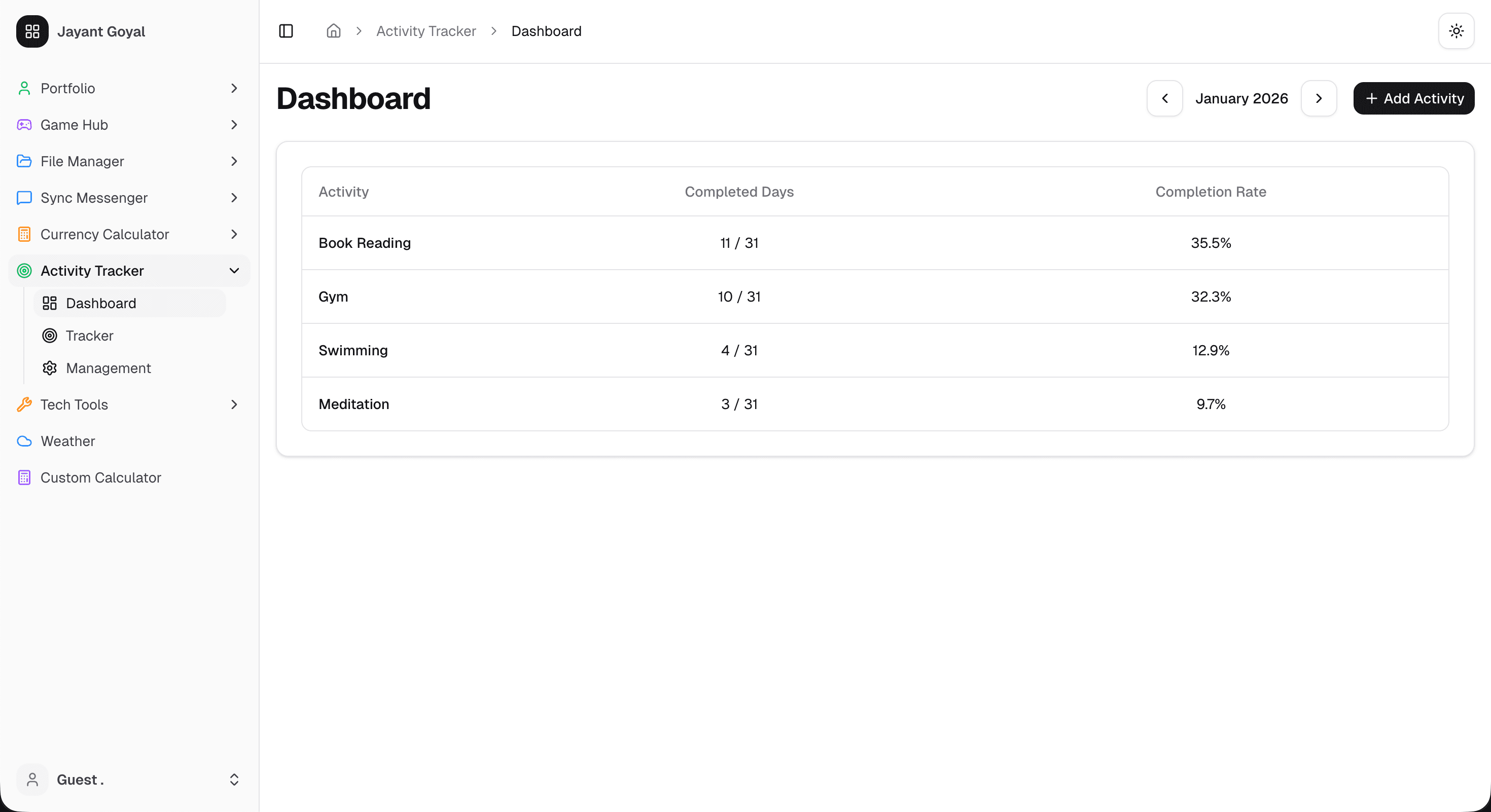This screenshot has width=1491, height=812.
Task: Expand the Tech Tools chevron
Action: 234,404
